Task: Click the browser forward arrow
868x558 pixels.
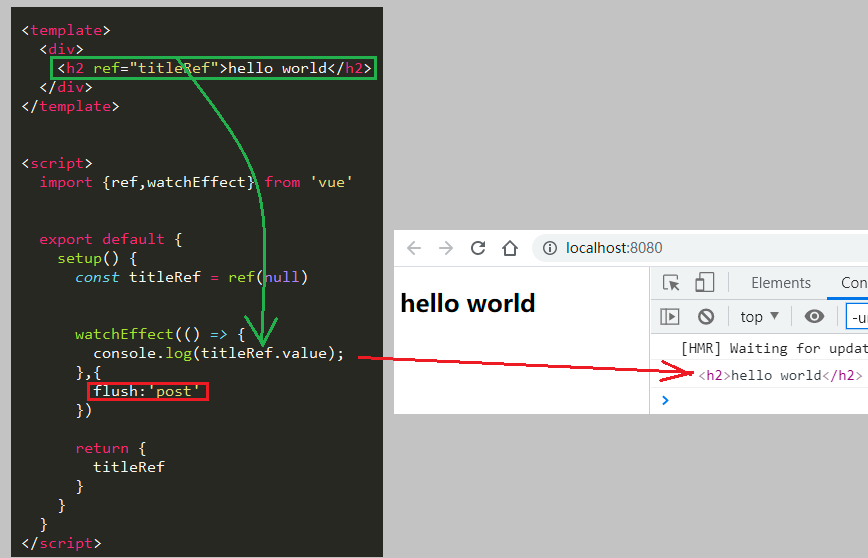Action: point(446,248)
